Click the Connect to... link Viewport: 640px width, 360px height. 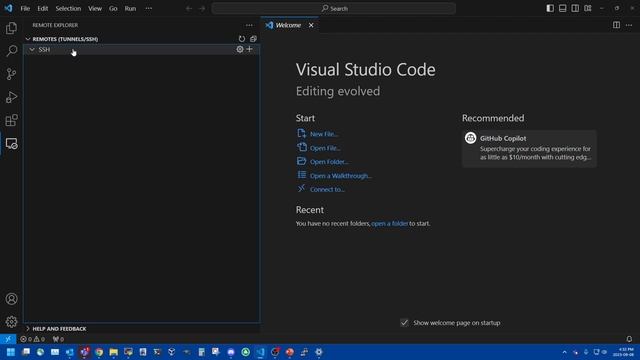327,189
